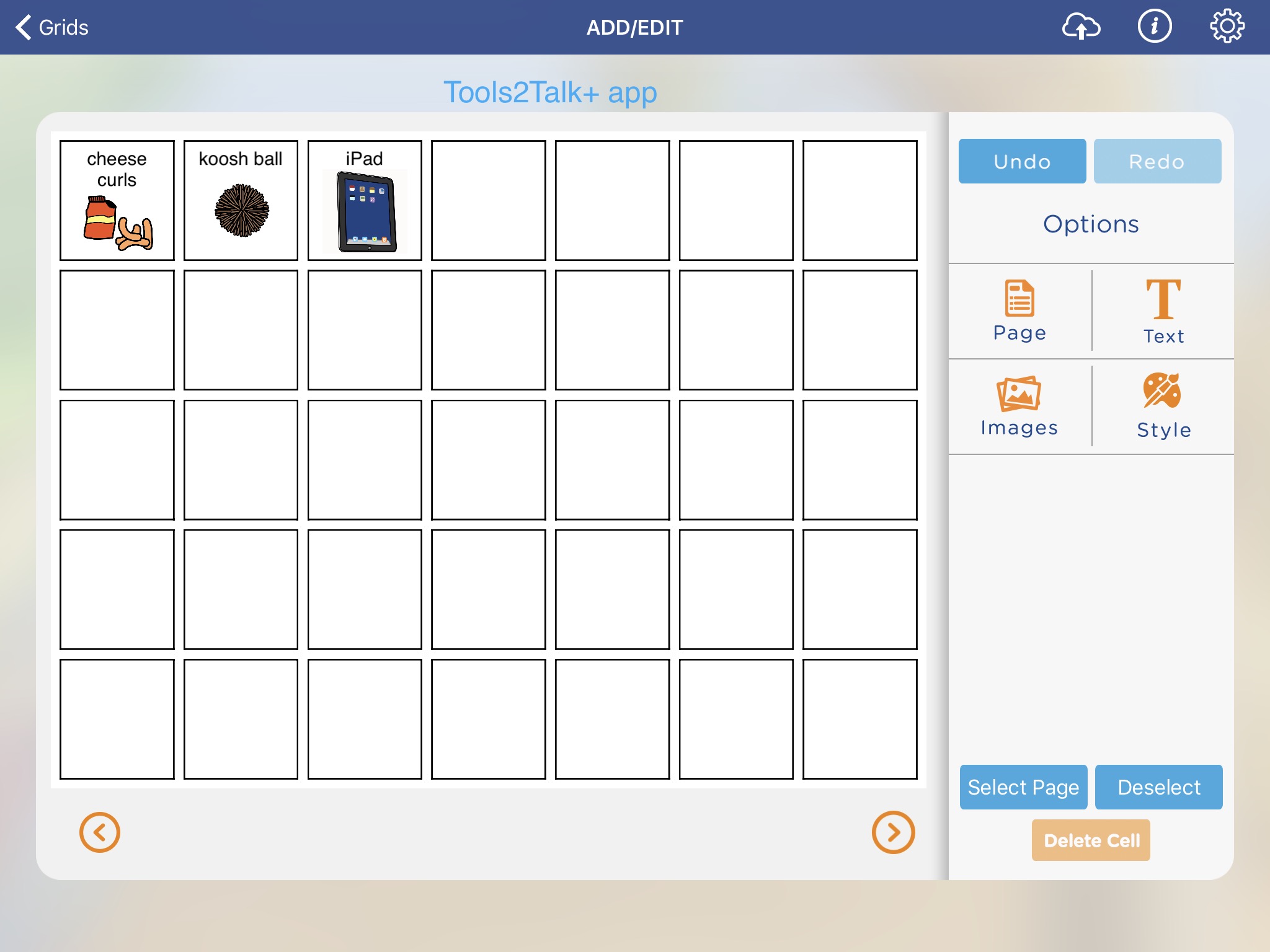Select the koosh ball cell
The width and height of the screenshot is (1270, 952).
point(241,200)
